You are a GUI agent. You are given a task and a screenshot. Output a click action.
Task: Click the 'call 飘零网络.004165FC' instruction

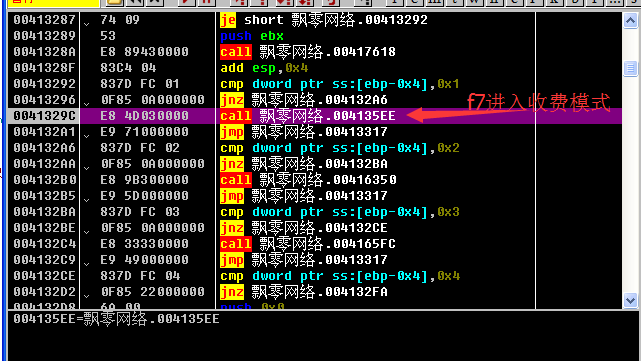pos(308,244)
